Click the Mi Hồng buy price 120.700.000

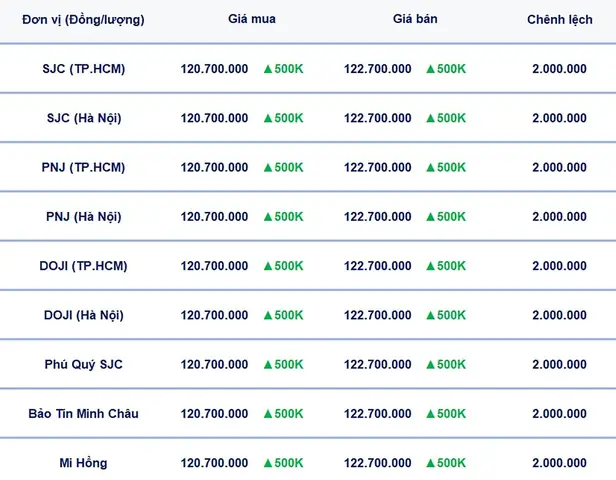[x=214, y=463]
